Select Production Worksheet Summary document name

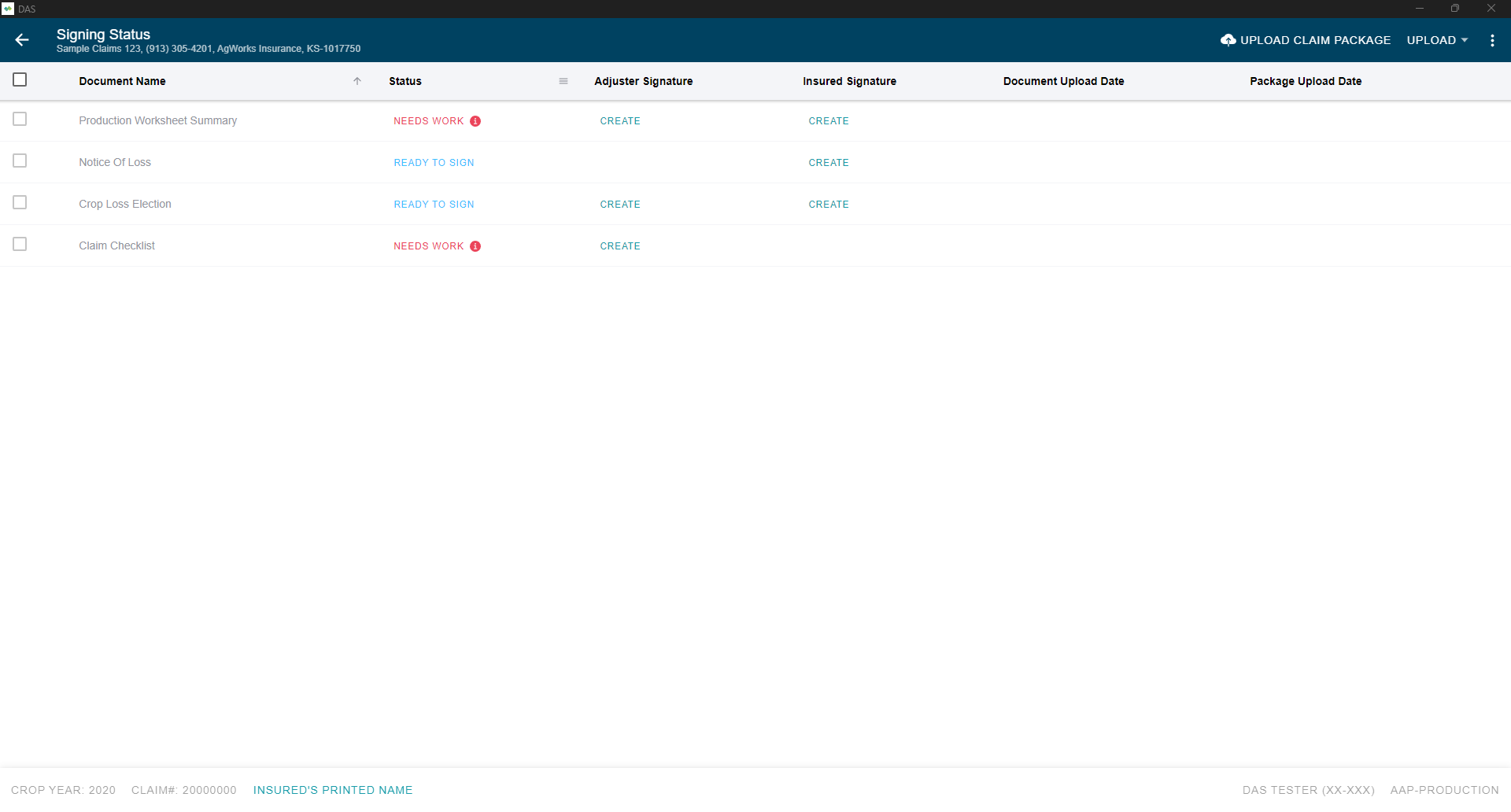(157, 120)
